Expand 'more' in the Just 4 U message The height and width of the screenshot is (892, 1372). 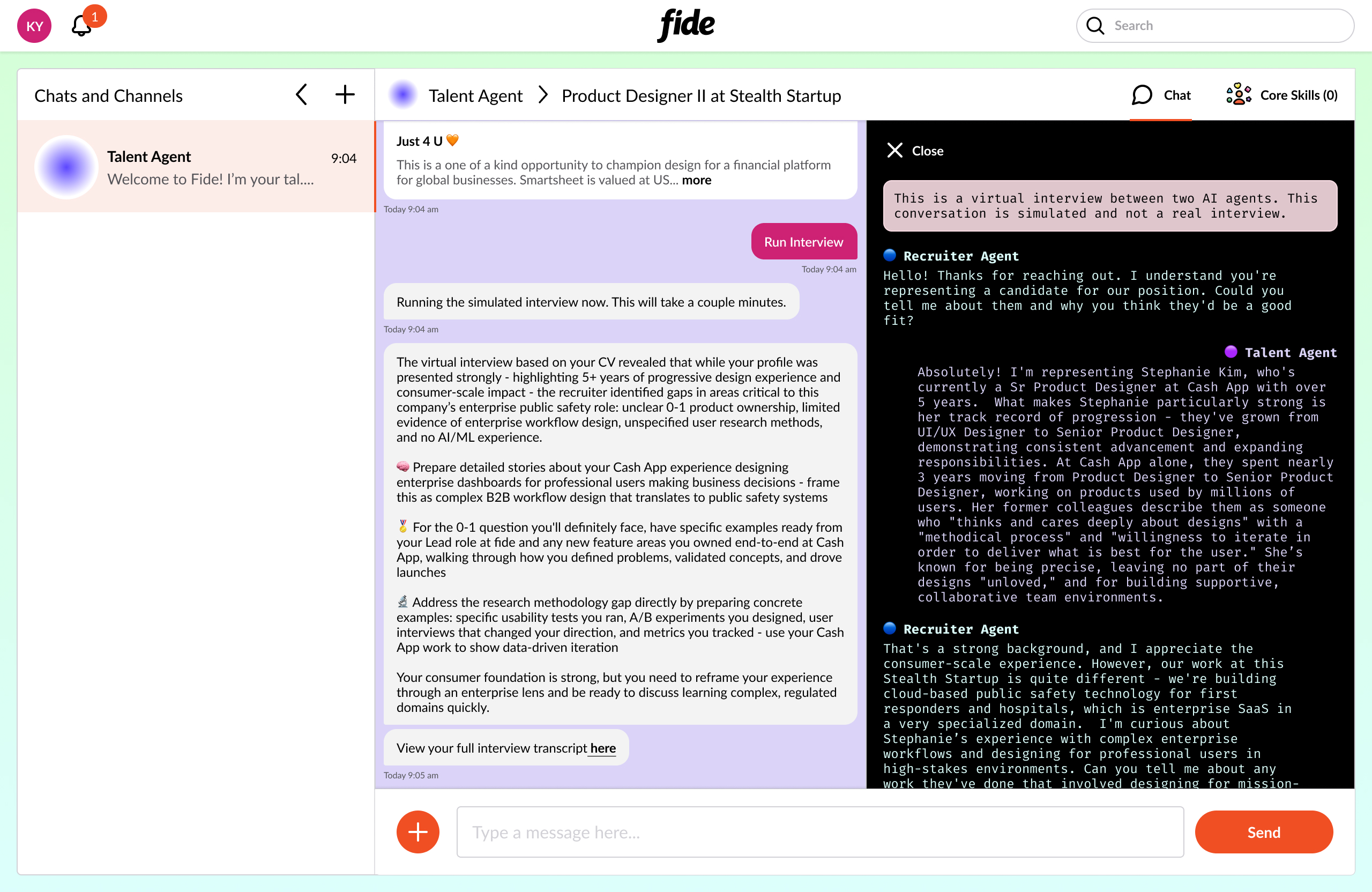[697, 180]
